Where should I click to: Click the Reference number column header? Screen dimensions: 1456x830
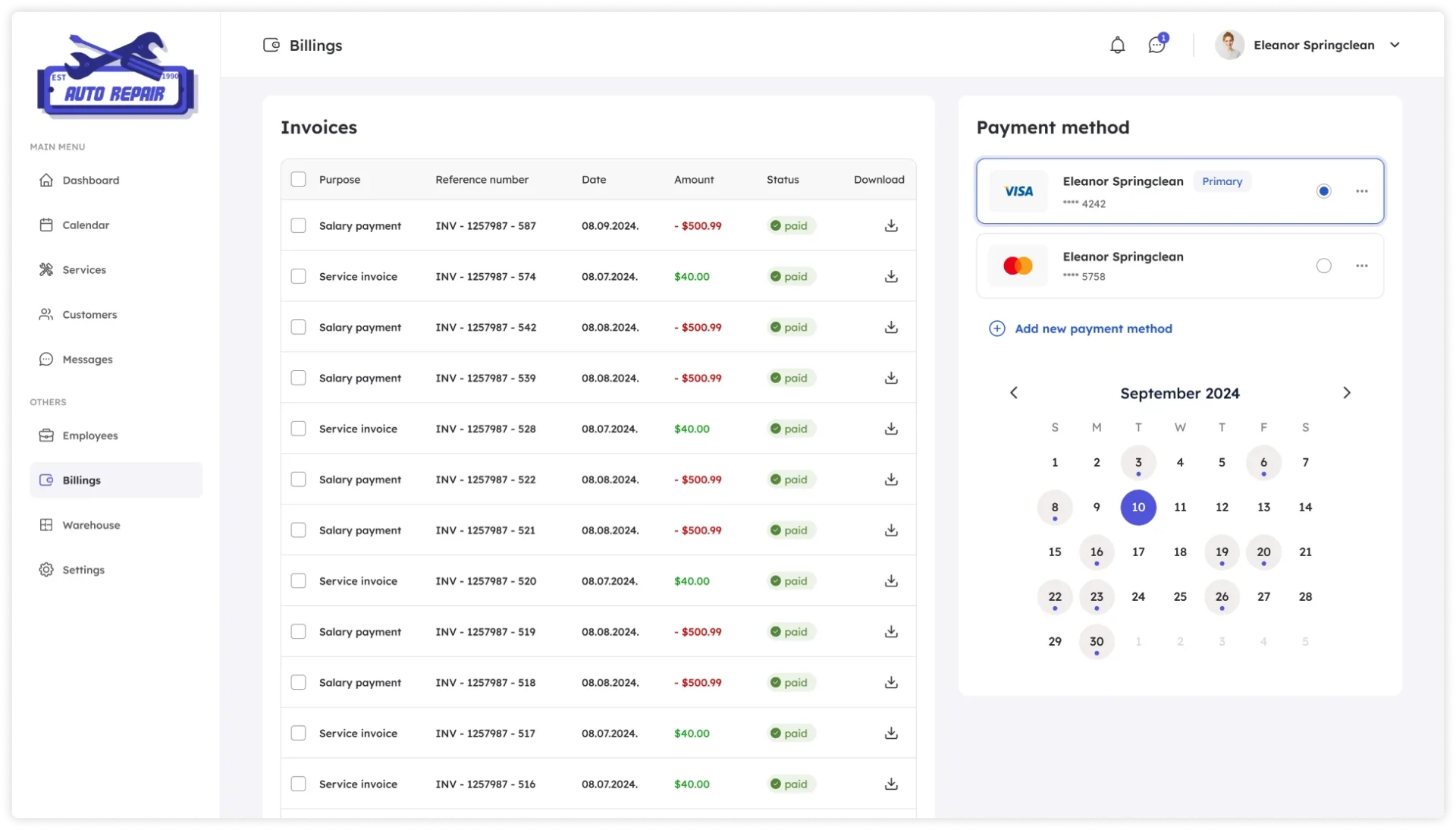[x=482, y=180]
